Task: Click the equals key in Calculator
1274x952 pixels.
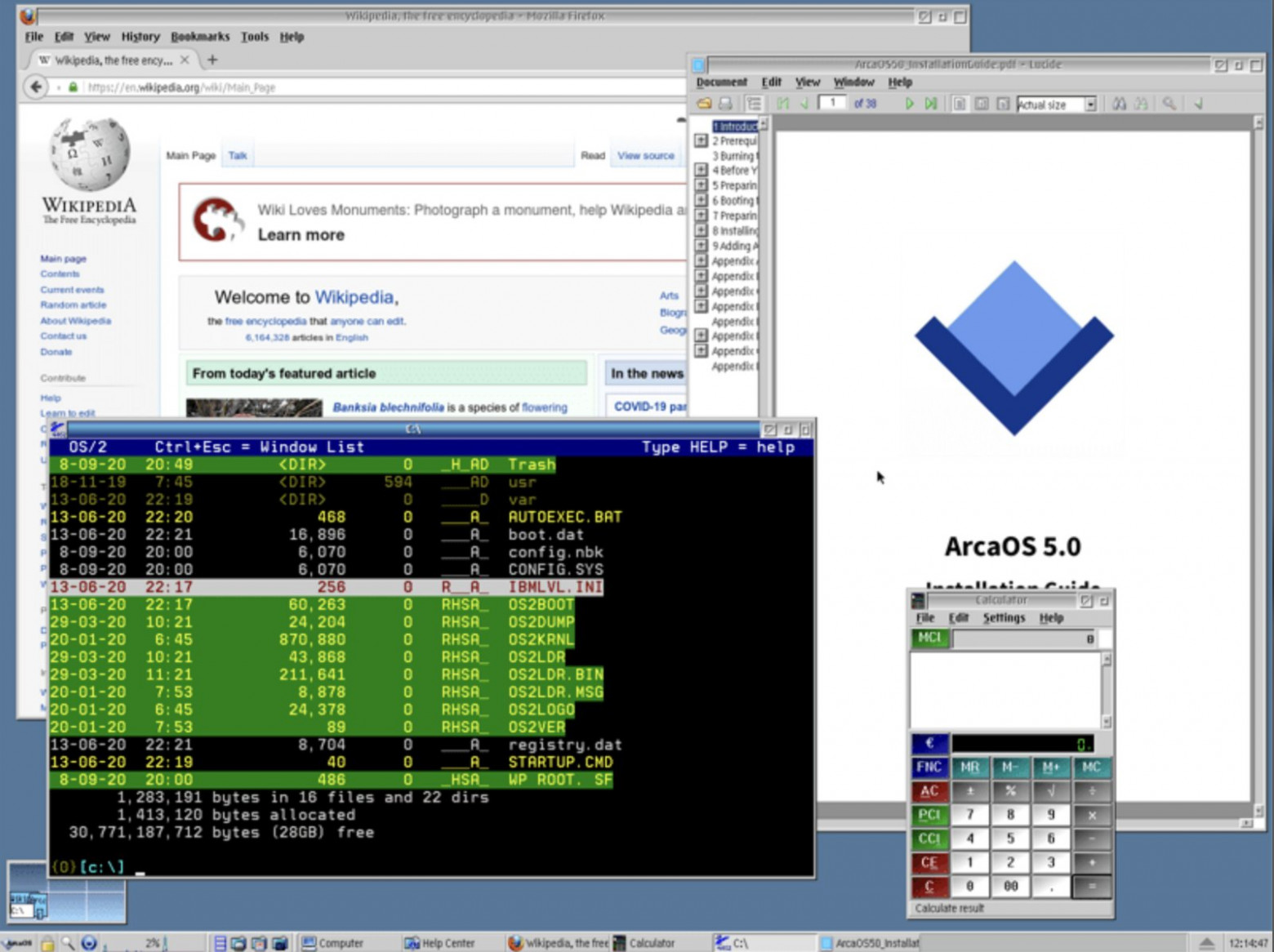Action: coord(1091,887)
